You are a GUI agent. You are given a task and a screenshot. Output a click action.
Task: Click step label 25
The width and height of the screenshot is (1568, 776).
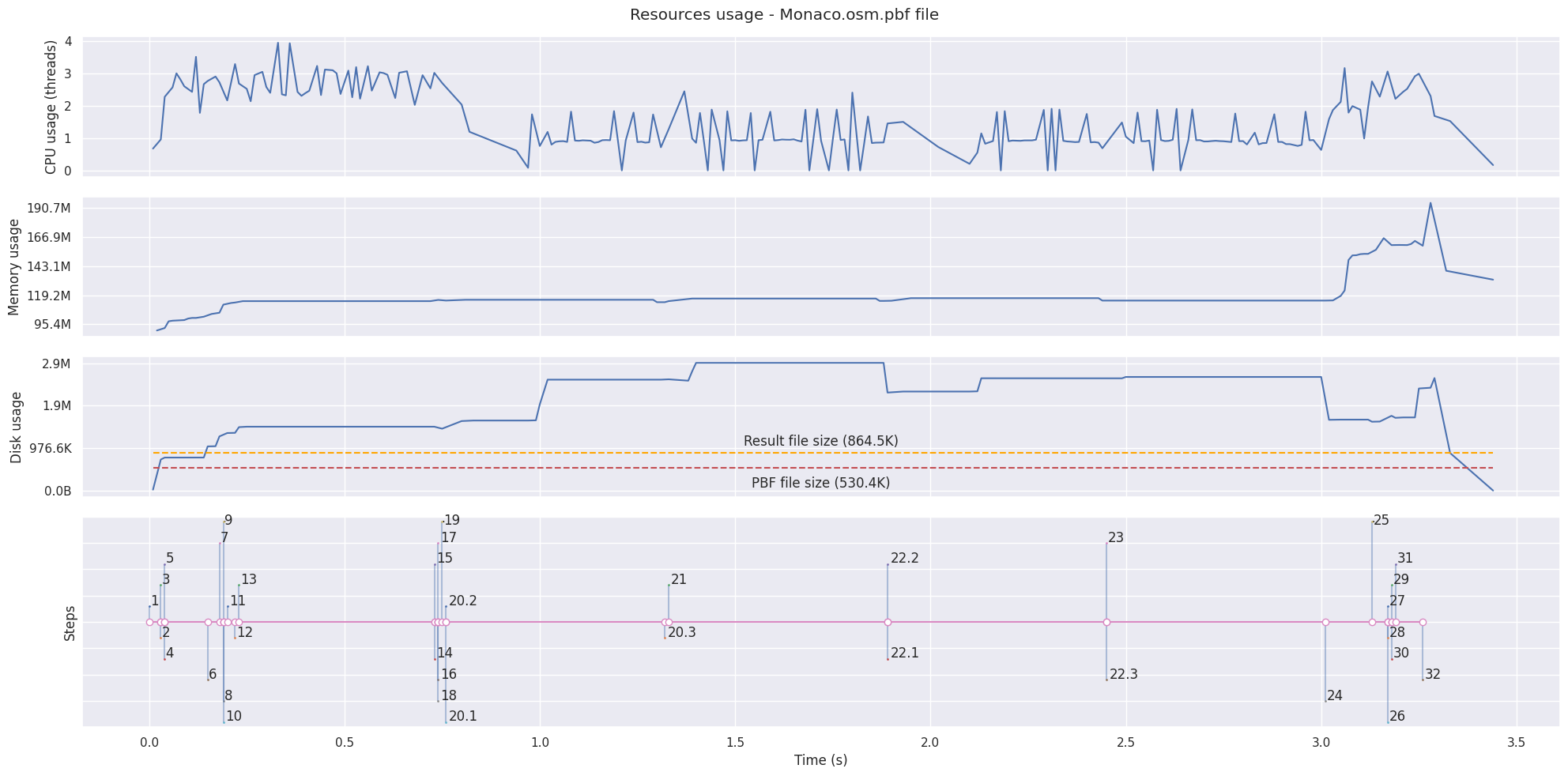point(1381,521)
